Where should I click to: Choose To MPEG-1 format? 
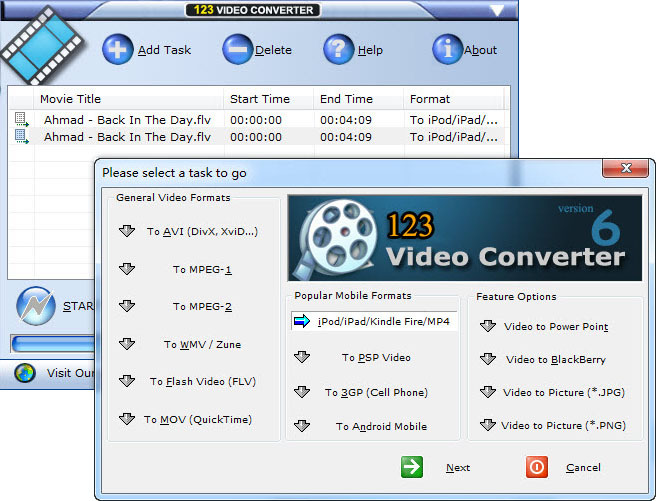coord(202,269)
